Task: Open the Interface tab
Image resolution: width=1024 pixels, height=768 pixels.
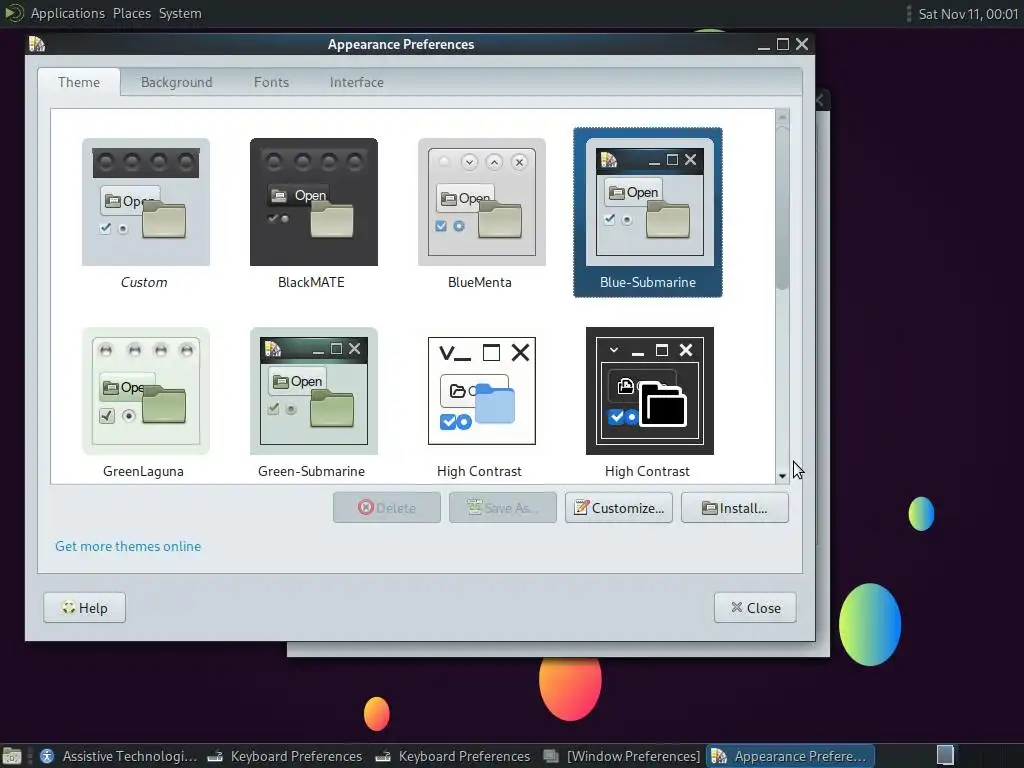Action: pyautogui.click(x=357, y=82)
